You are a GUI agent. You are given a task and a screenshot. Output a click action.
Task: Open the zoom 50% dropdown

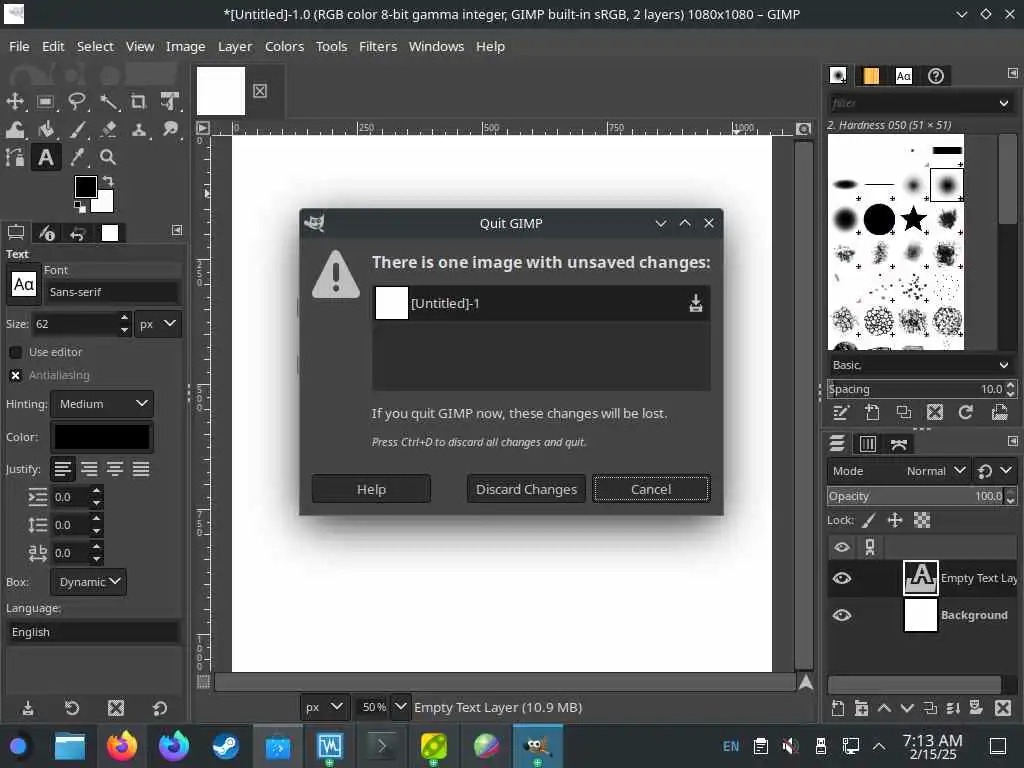[x=400, y=707]
